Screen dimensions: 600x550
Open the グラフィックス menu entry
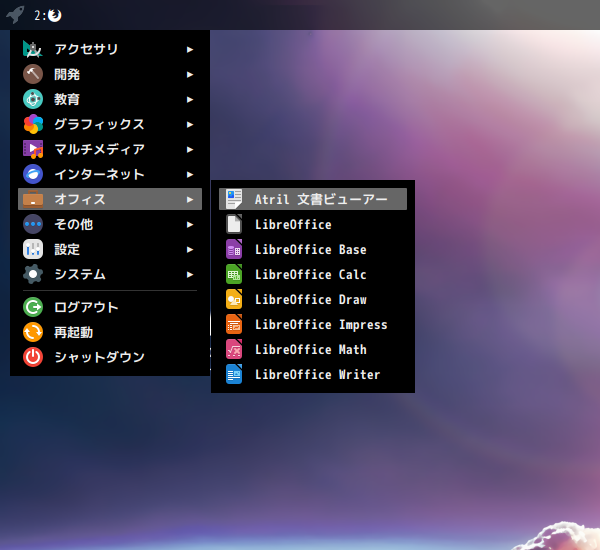click(110, 124)
